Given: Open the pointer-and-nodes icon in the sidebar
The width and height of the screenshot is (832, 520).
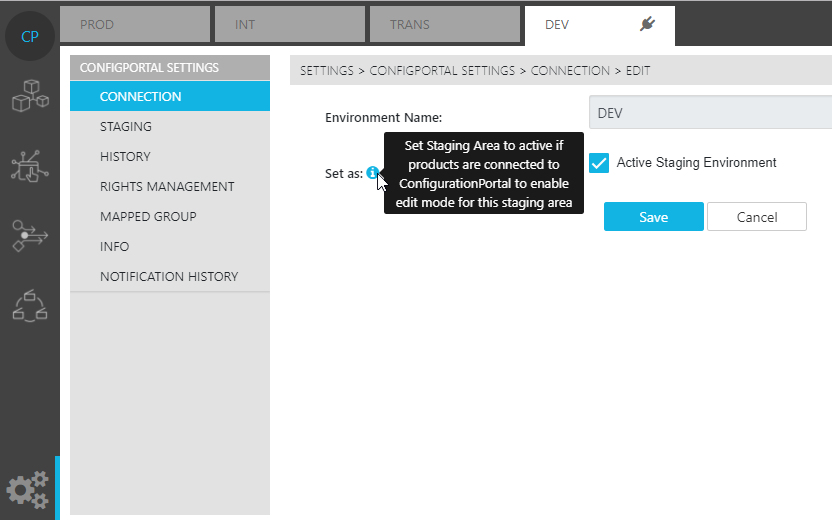Looking at the screenshot, I should 29,166.
